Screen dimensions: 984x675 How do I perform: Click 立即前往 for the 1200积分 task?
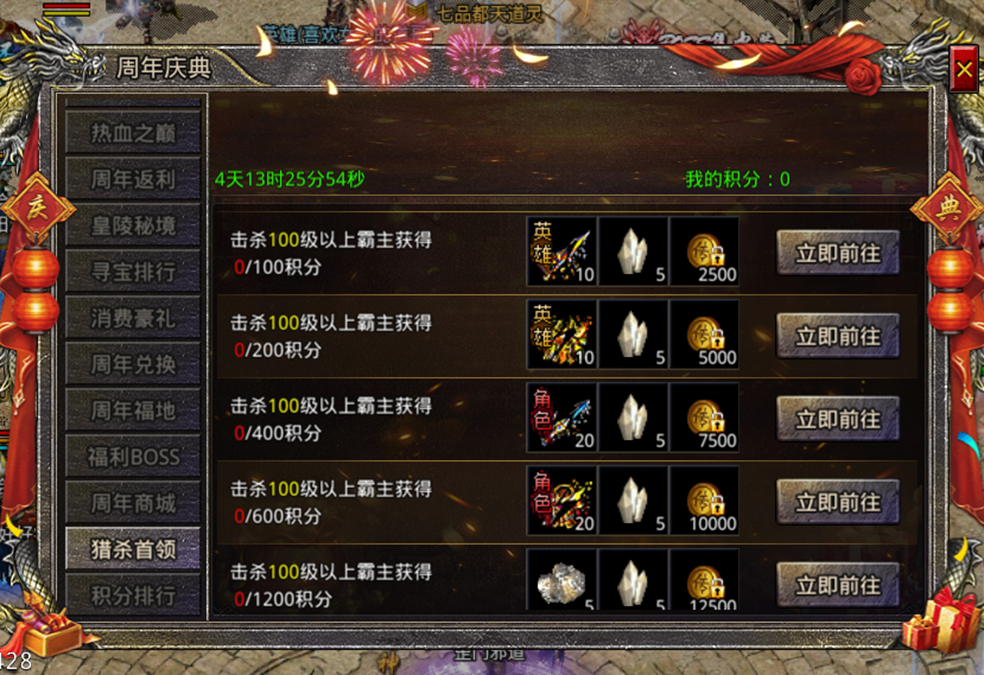pyautogui.click(x=838, y=585)
